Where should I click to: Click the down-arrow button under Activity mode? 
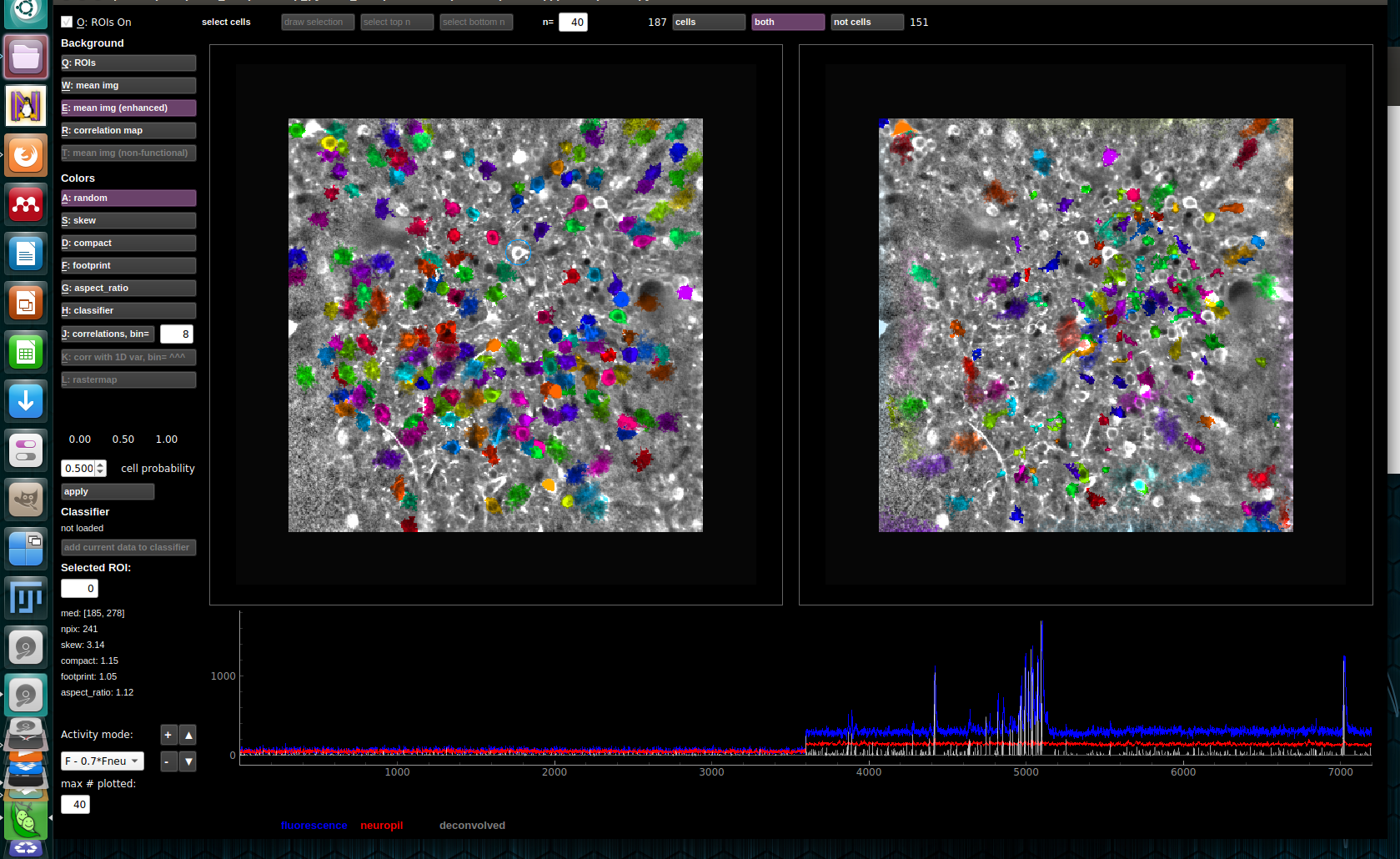188,761
